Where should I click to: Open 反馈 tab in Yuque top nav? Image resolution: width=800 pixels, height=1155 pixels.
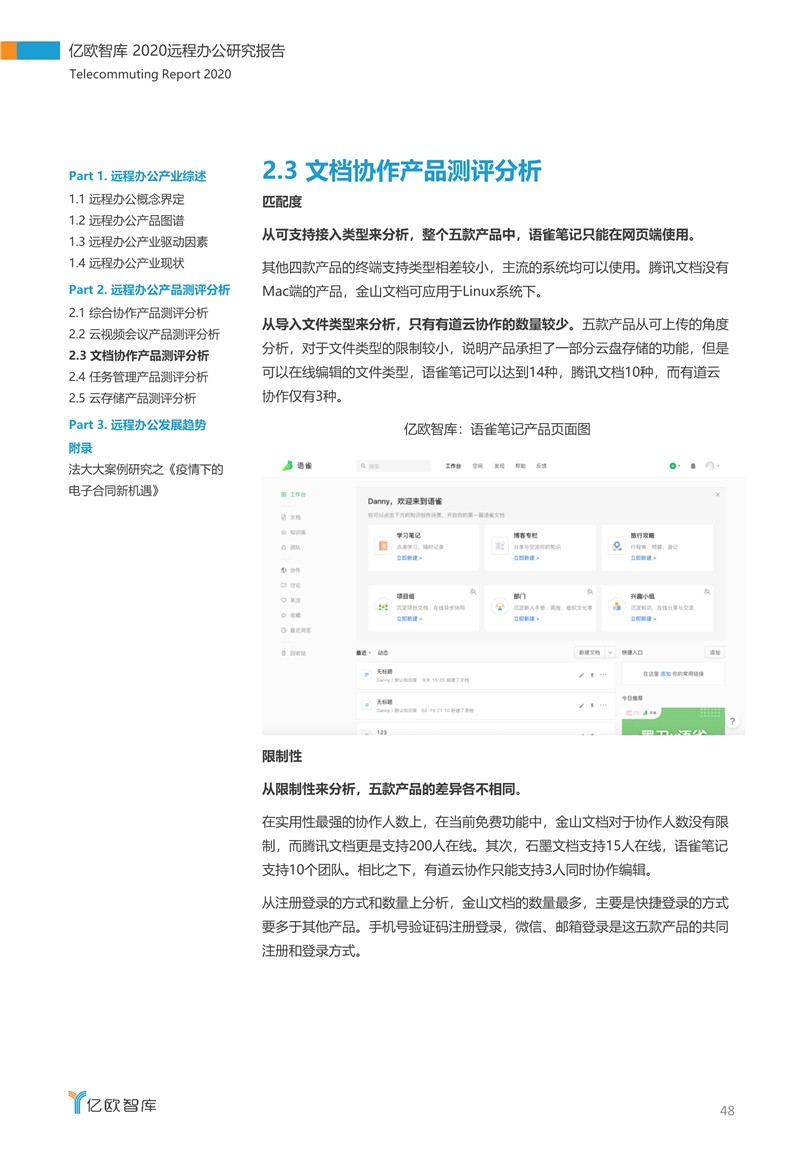541,466
